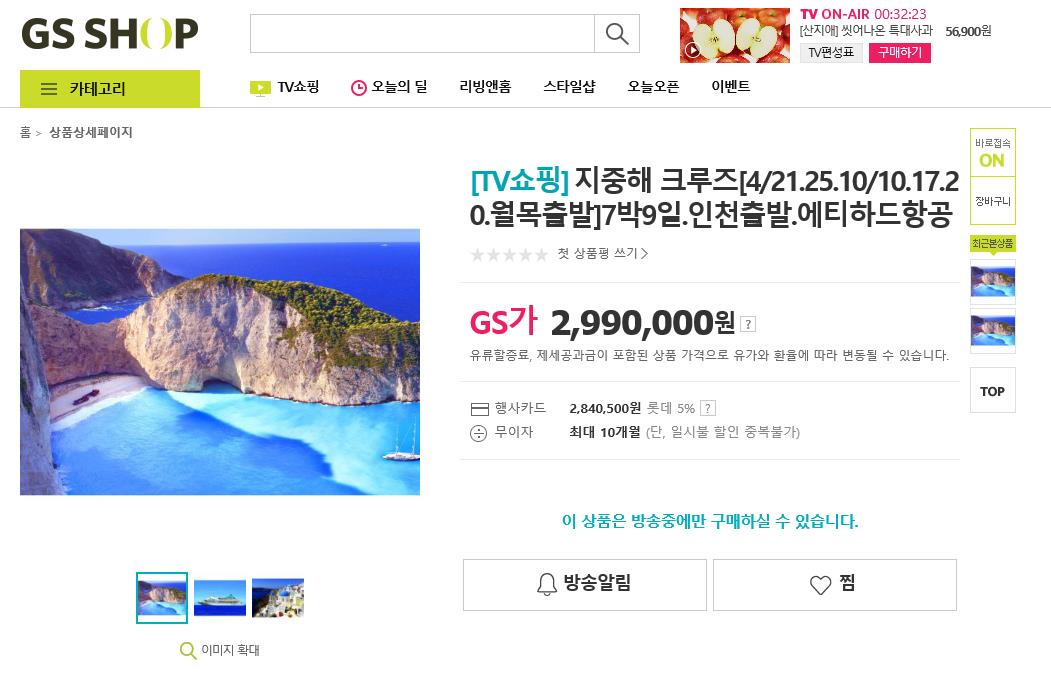Click the 이미지 확대 magnifier icon
The width and height of the screenshot is (1051, 695).
click(188, 650)
